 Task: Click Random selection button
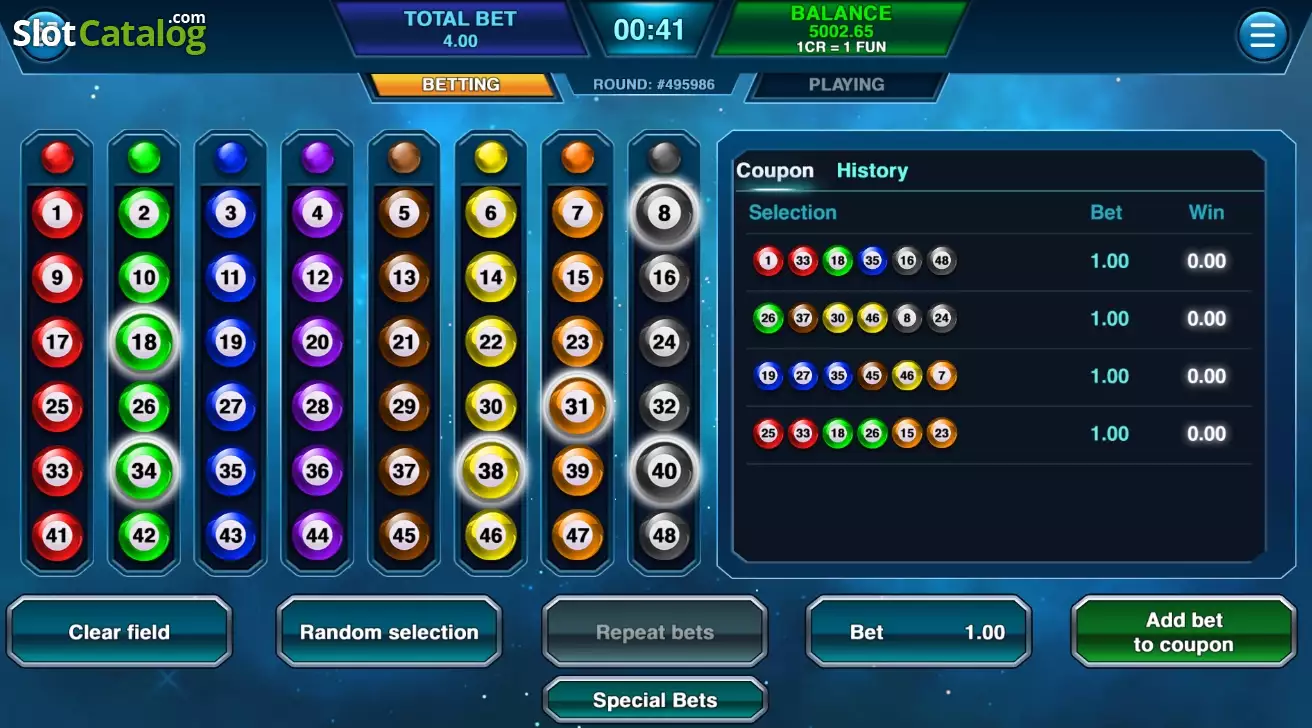coord(389,632)
